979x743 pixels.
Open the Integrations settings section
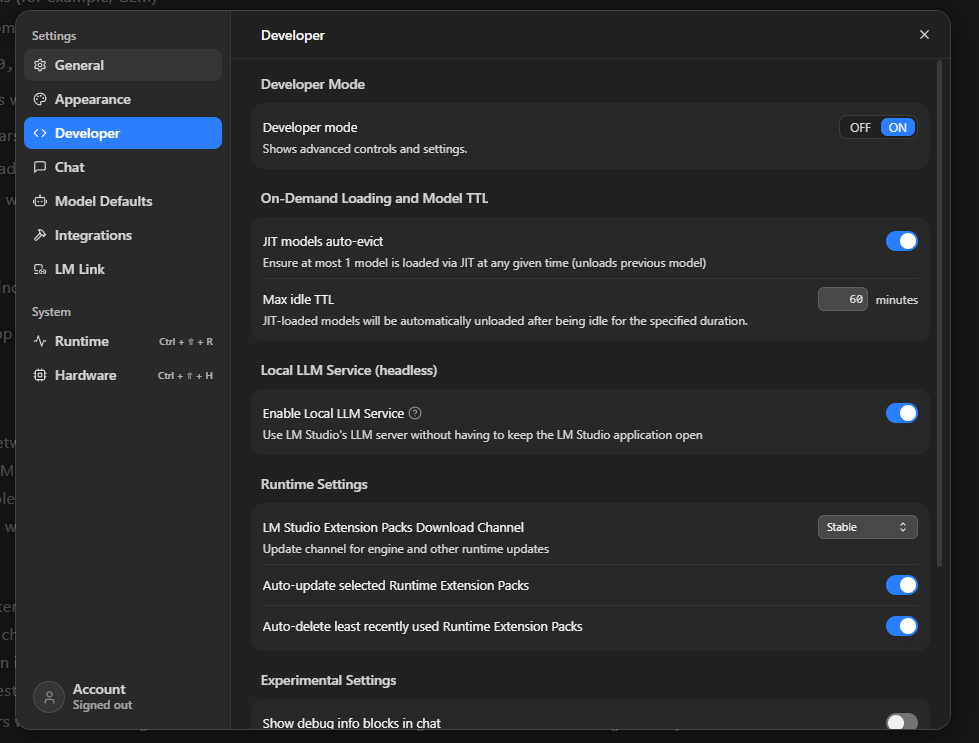point(123,235)
